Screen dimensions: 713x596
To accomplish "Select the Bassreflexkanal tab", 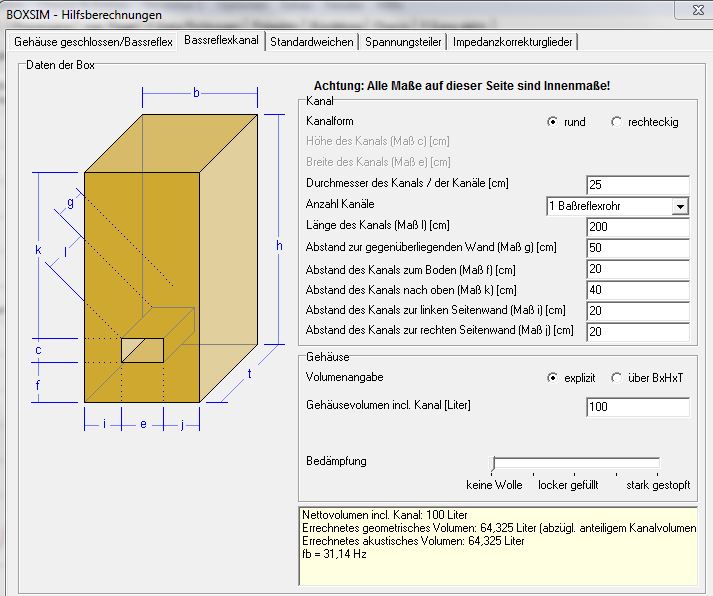I will (x=221, y=41).
